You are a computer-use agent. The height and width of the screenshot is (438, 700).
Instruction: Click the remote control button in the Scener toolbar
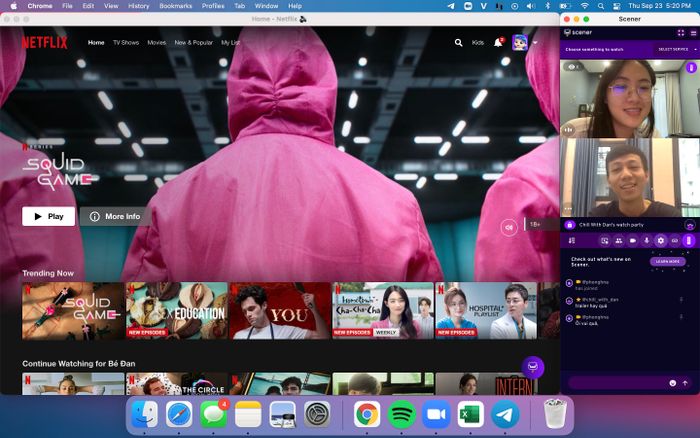tap(689, 241)
